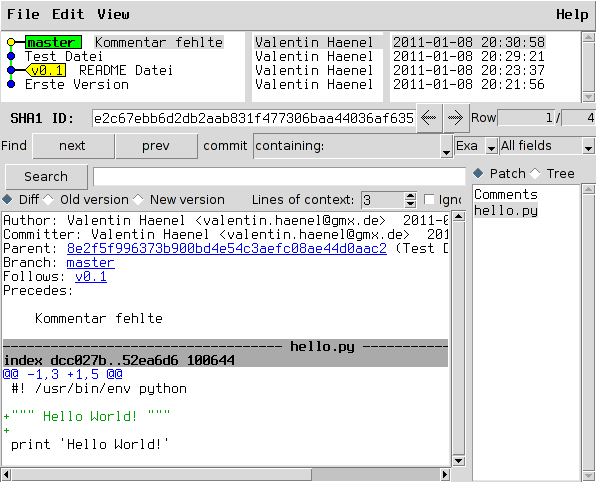596x482 pixels.
Task: Select the Tree radio button
Action: tap(535, 173)
